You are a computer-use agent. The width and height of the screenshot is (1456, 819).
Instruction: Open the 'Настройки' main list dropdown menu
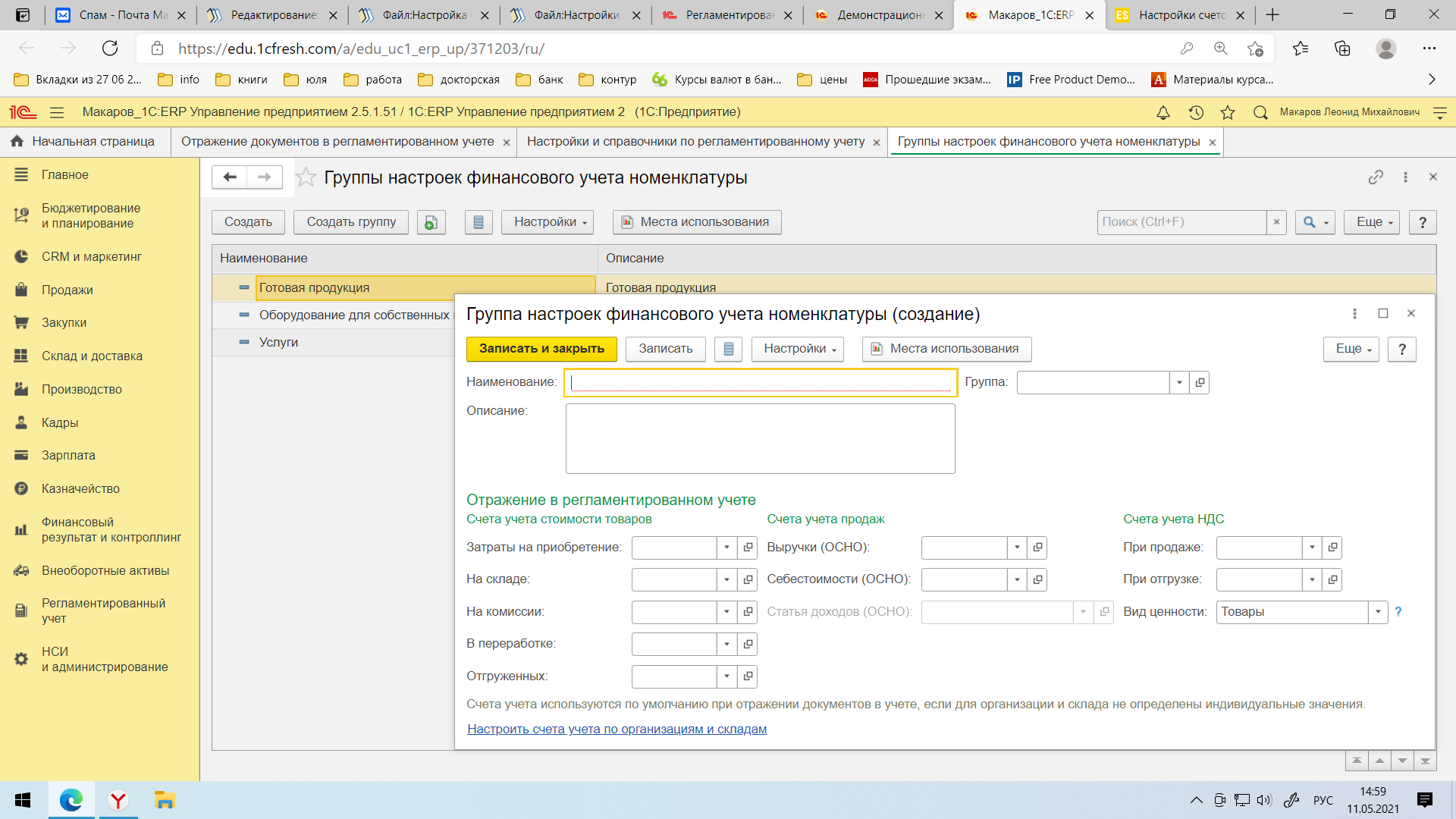click(551, 221)
